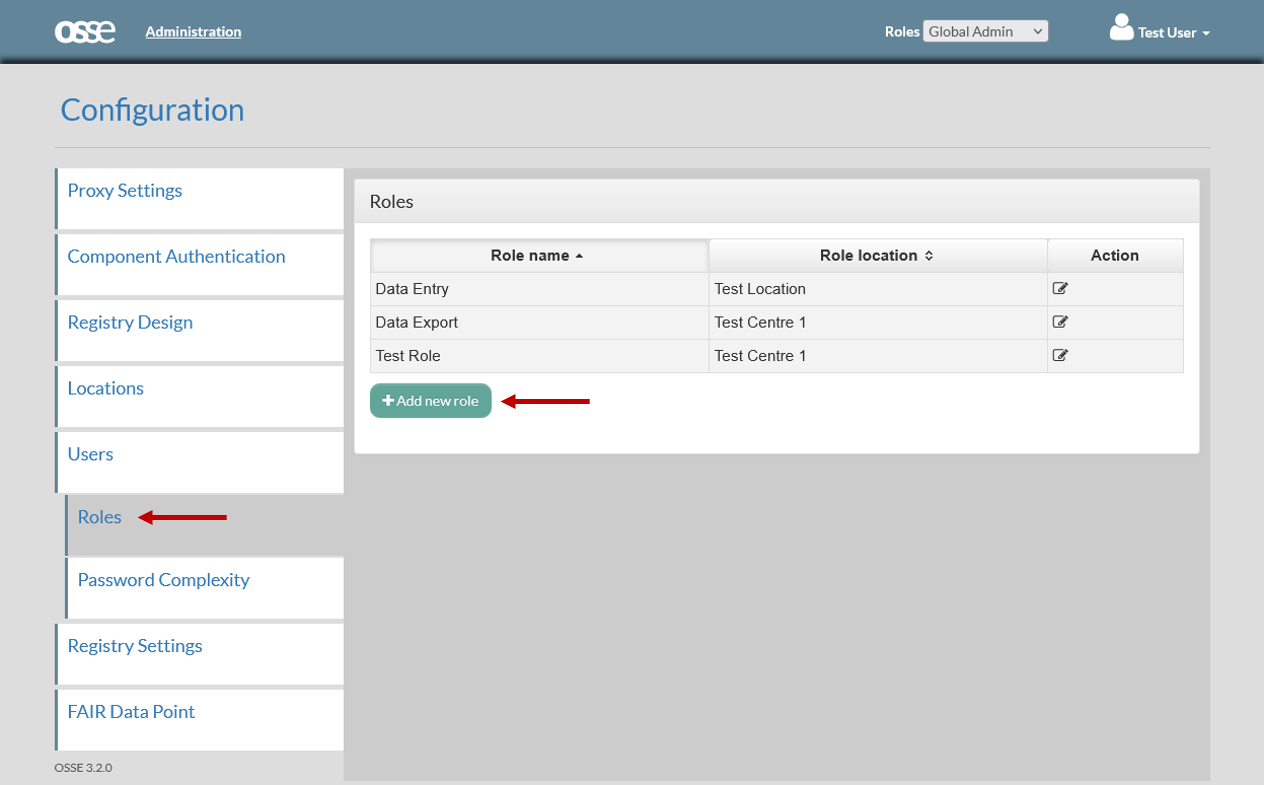Click Add new role button
The width and height of the screenshot is (1264, 785).
click(431, 401)
